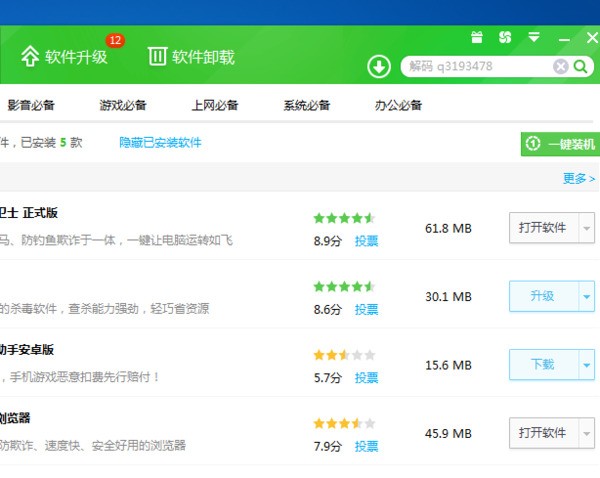Click 隐藏已安装软件 link
The image size is (600, 478).
(160, 142)
